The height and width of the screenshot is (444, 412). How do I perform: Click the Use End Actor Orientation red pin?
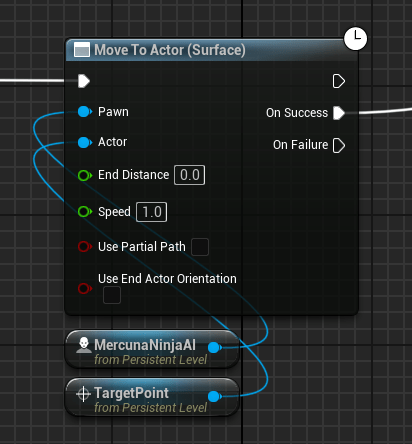click(x=85, y=288)
